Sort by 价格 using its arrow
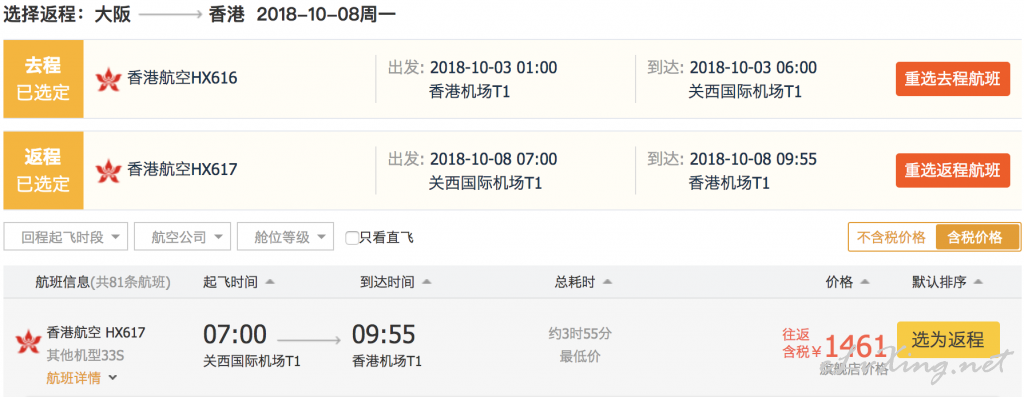The width and height of the screenshot is (1024, 397). pos(865,282)
